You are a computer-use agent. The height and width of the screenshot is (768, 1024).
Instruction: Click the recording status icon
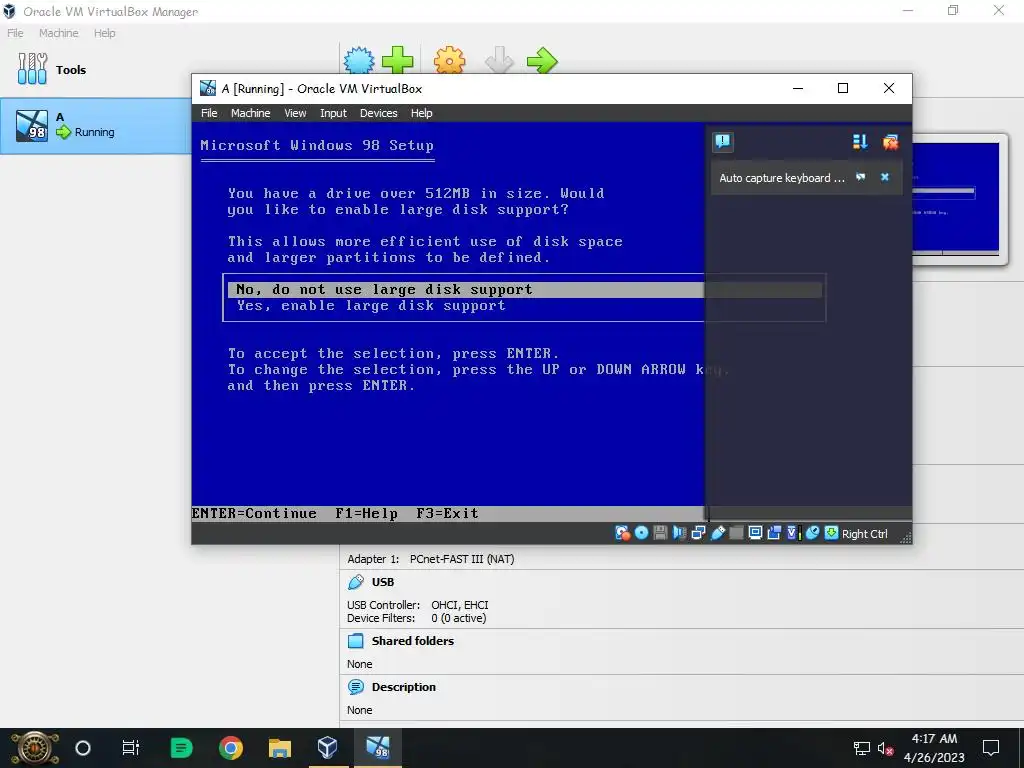pyautogui.click(x=774, y=533)
